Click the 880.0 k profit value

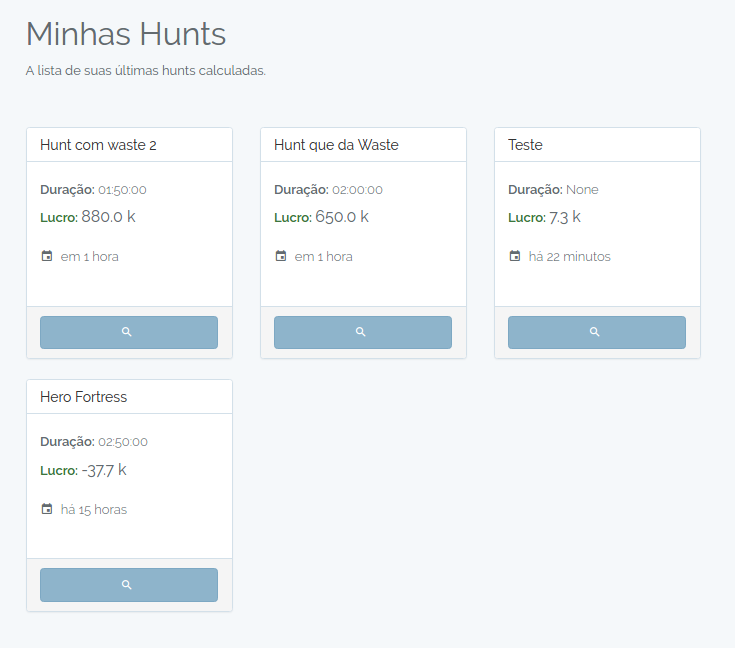click(x=108, y=217)
